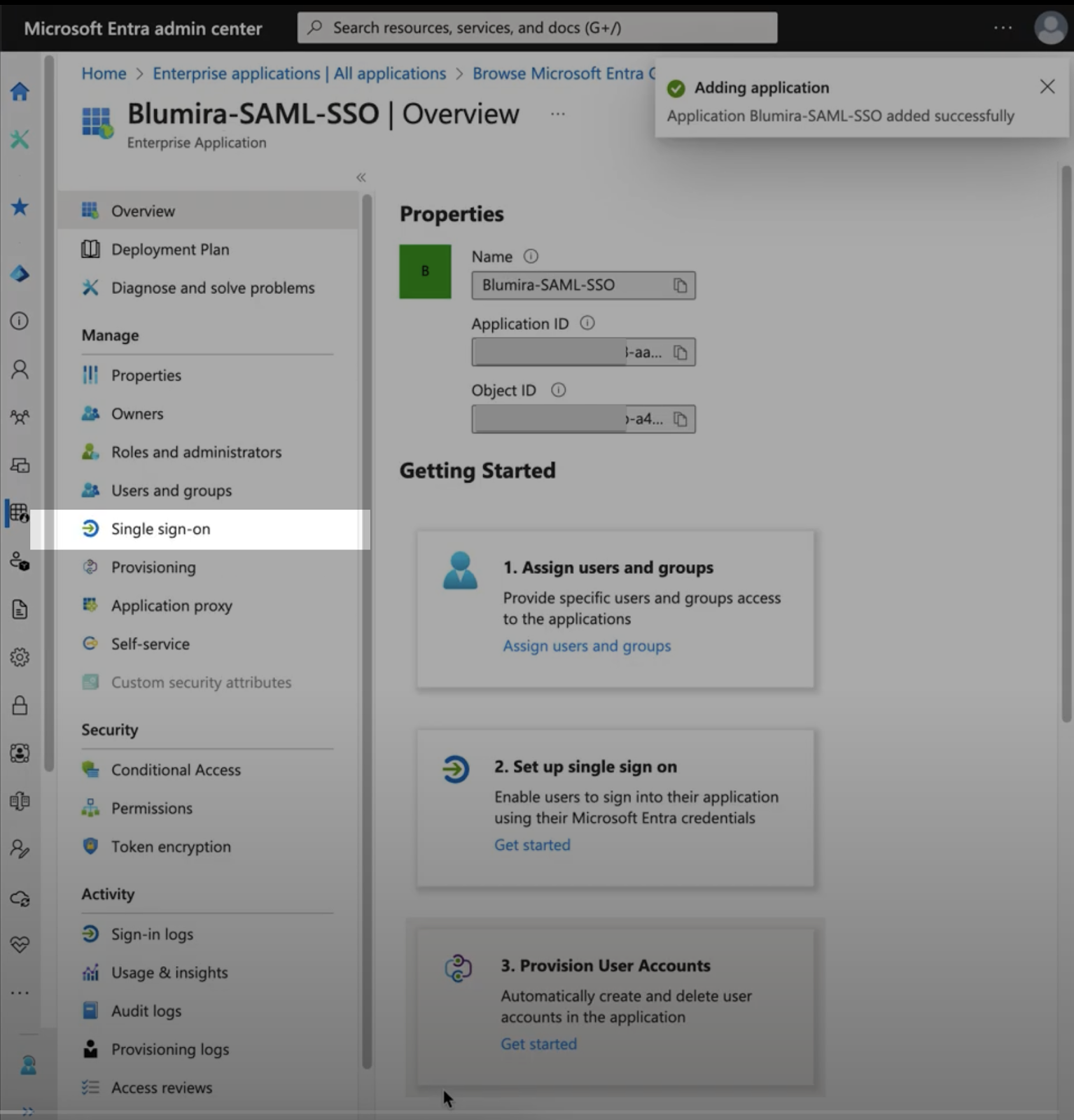
Task: Open the cloud sync icon in left rail
Action: coord(20,898)
